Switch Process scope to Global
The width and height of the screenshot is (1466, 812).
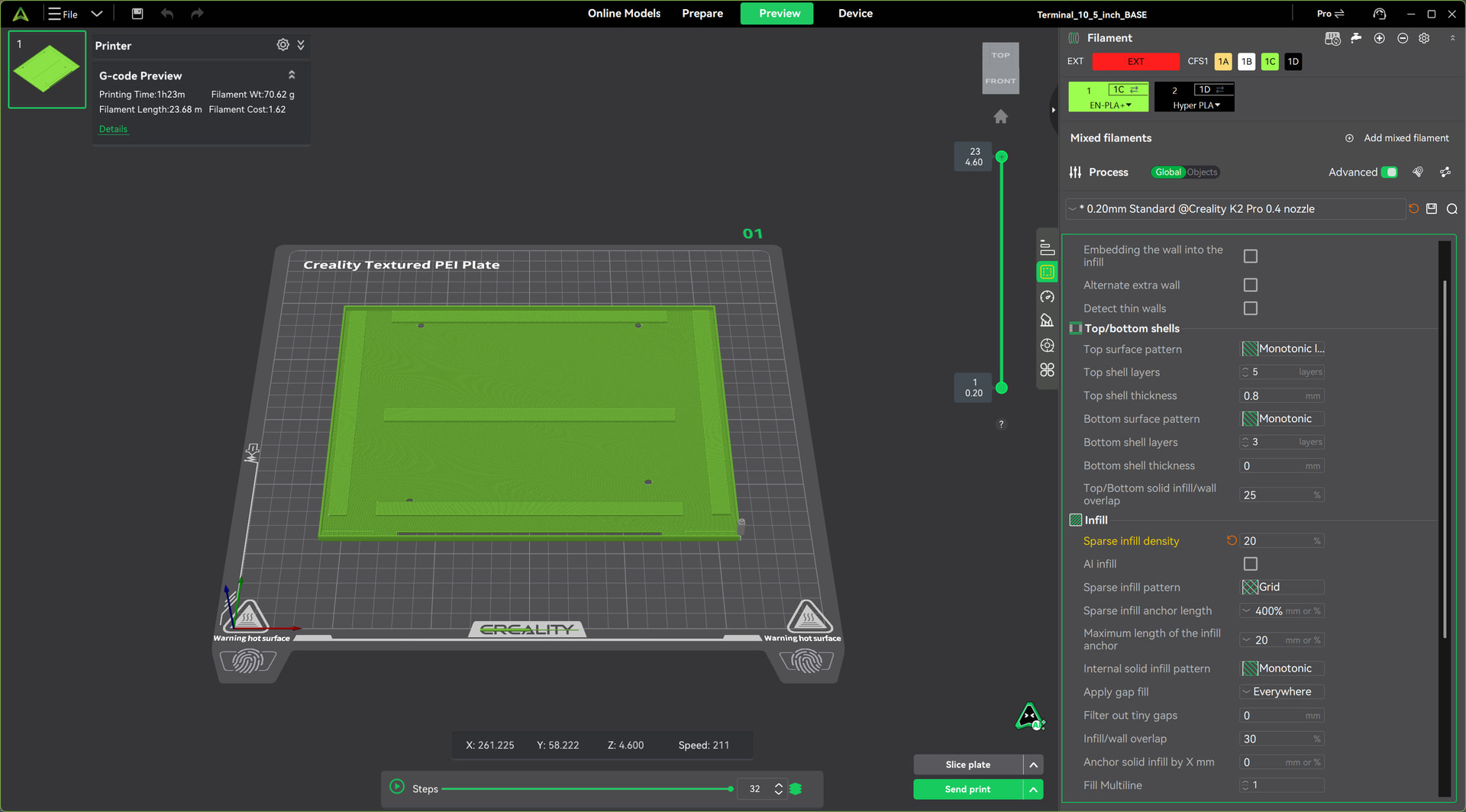click(x=1167, y=172)
